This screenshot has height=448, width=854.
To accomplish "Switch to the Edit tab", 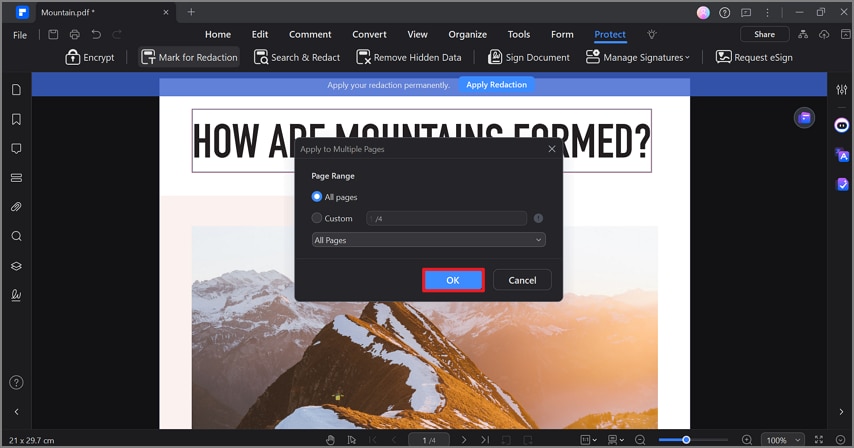I will (260, 34).
